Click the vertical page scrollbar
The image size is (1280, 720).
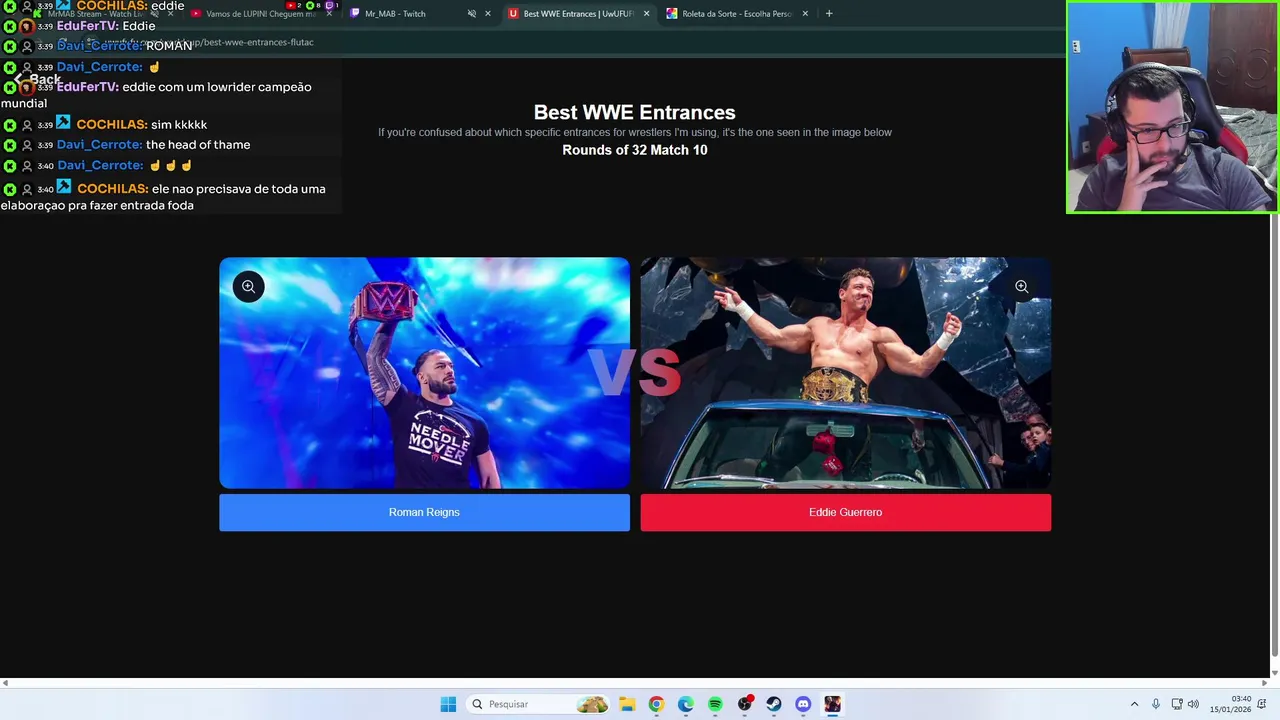click(1274, 436)
